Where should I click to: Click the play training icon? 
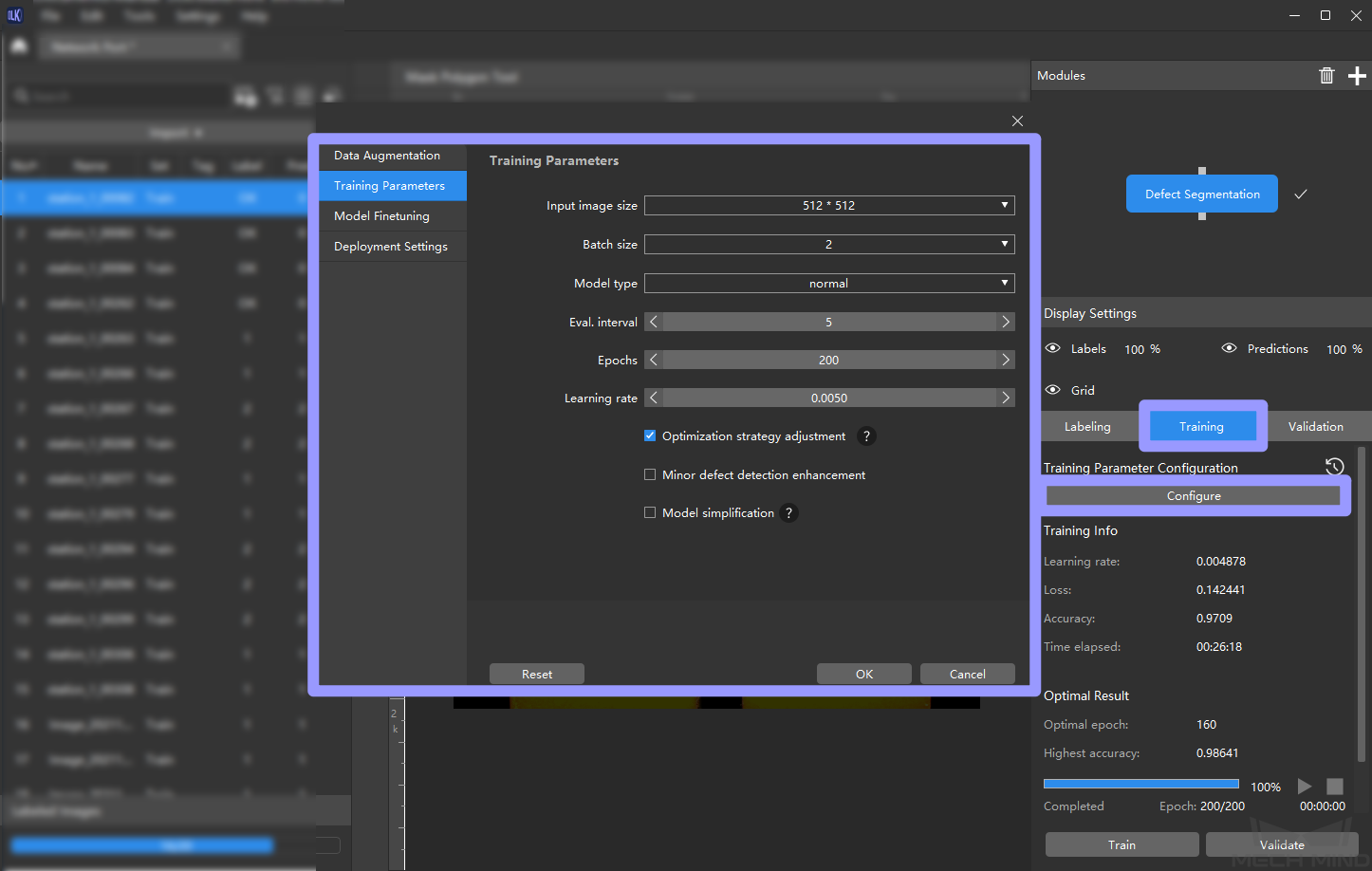pos(1305,786)
